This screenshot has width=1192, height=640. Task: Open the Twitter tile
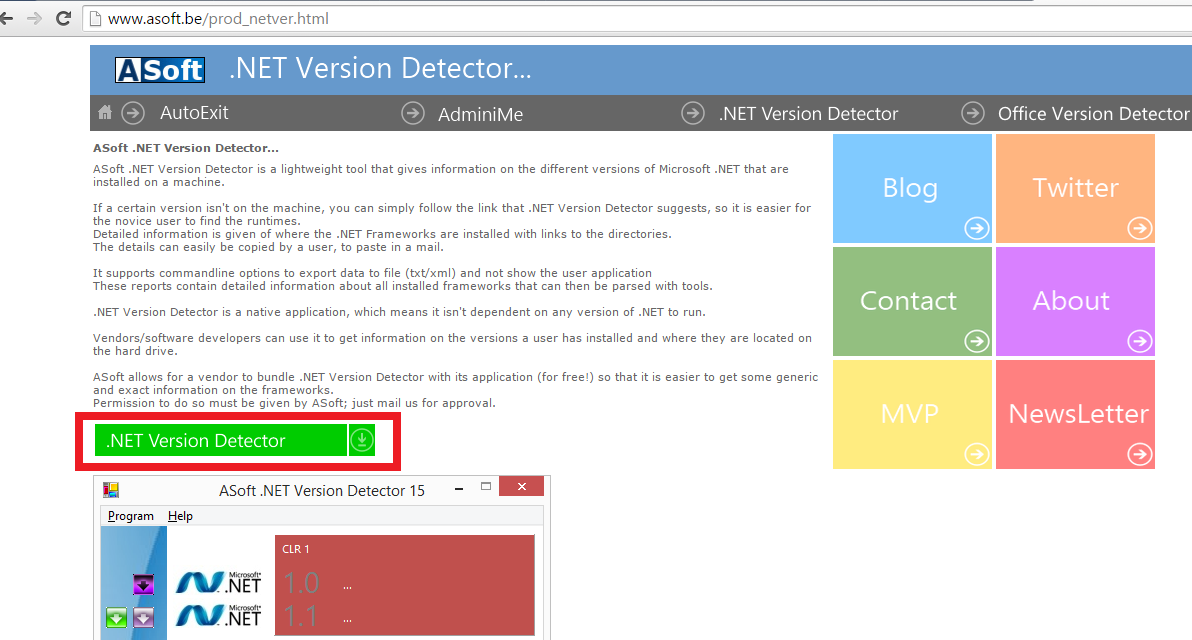point(1075,189)
